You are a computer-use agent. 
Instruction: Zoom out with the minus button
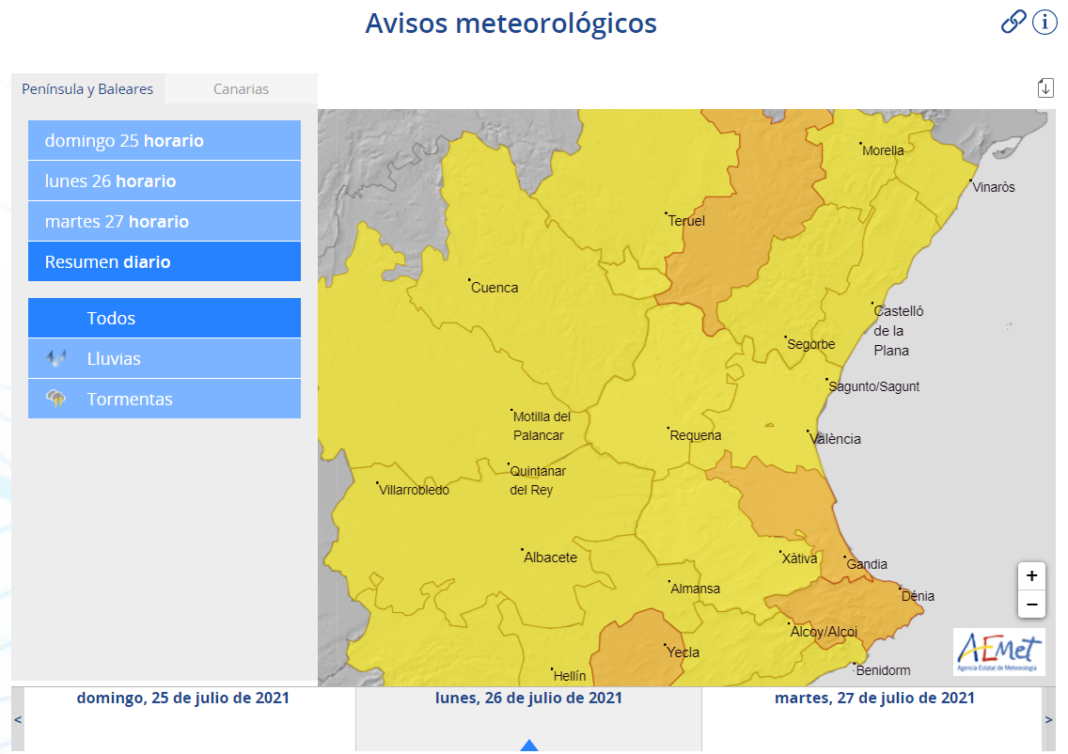1031,604
